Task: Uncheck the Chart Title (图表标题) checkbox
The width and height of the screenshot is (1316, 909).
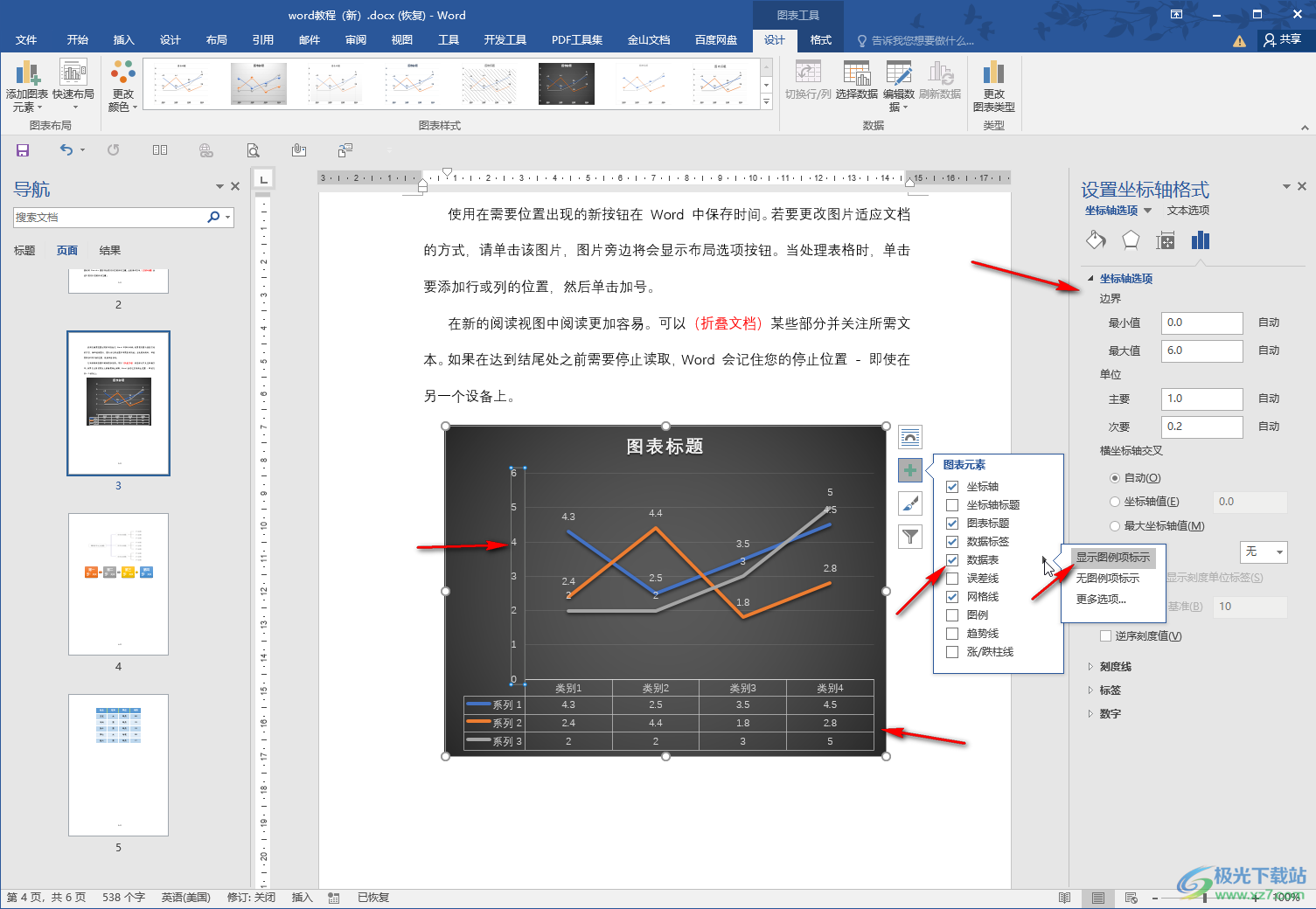Action: click(x=952, y=524)
